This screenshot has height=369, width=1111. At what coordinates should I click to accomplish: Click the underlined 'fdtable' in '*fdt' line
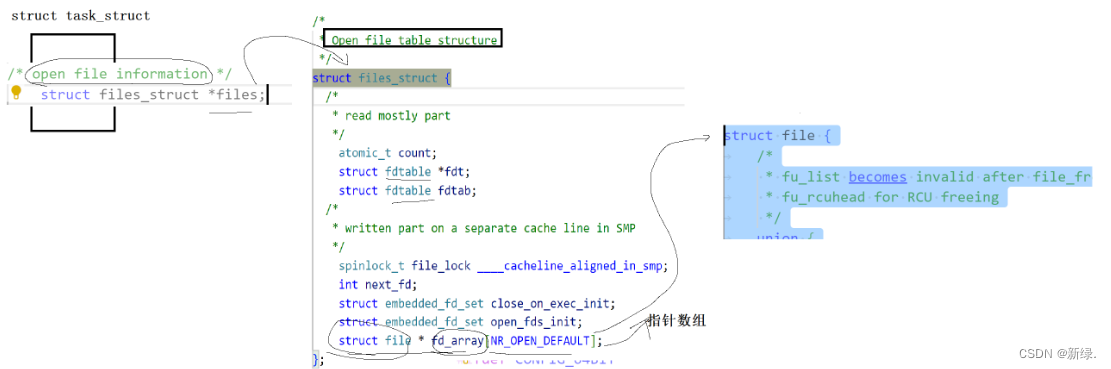pyautogui.click(x=408, y=171)
